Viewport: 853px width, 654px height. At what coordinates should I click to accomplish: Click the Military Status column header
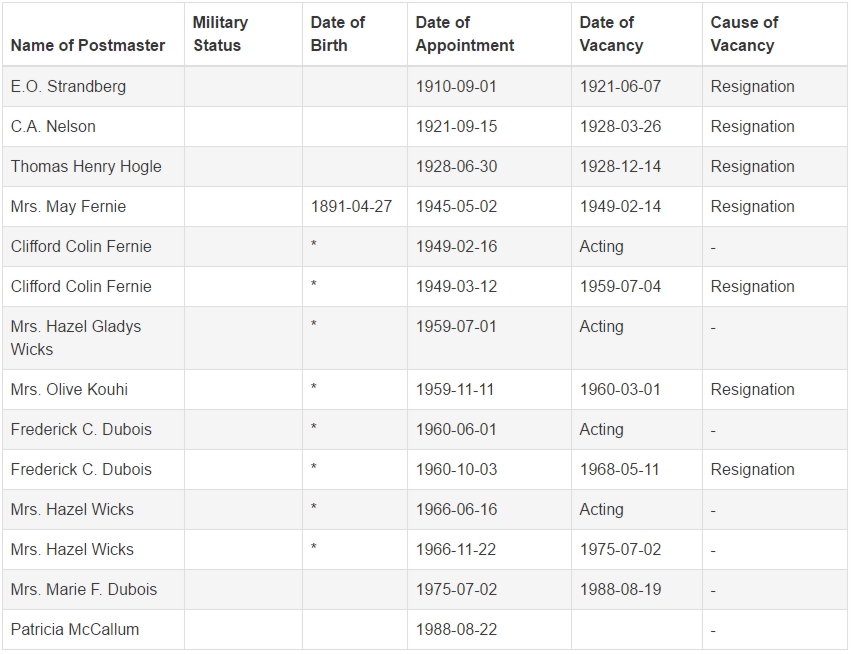click(x=220, y=34)
